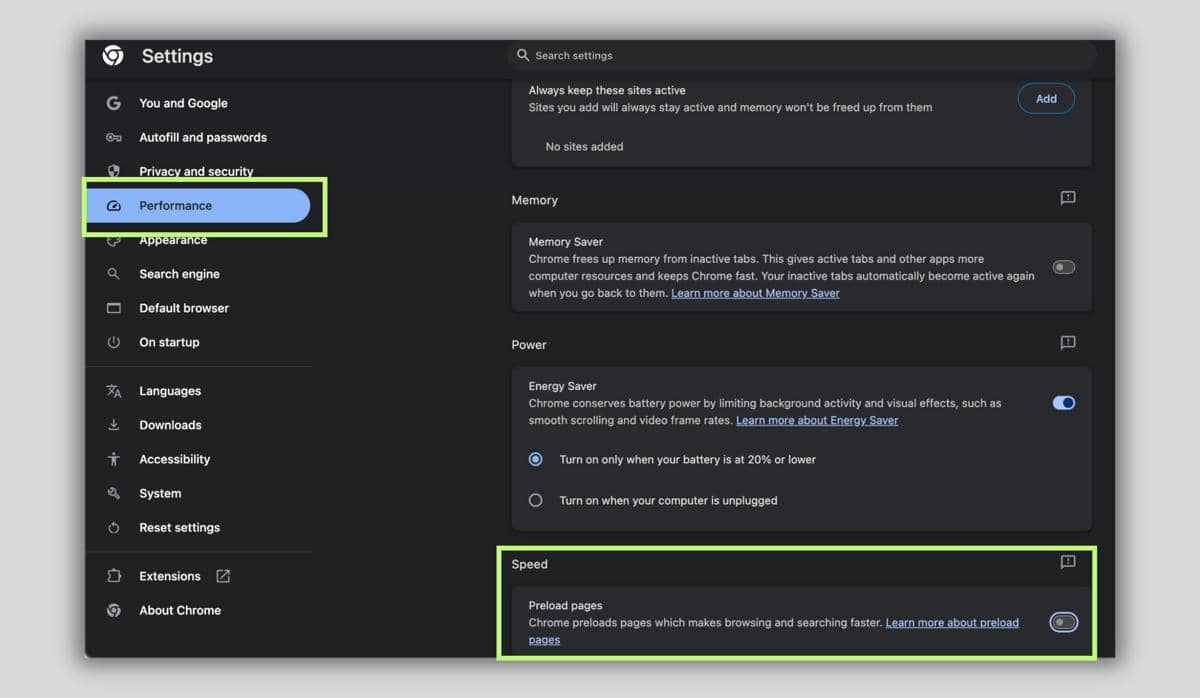Click the Memory Saver title text
The height and width of the screenshot is (698, 1200).
[x=566, y=241]
